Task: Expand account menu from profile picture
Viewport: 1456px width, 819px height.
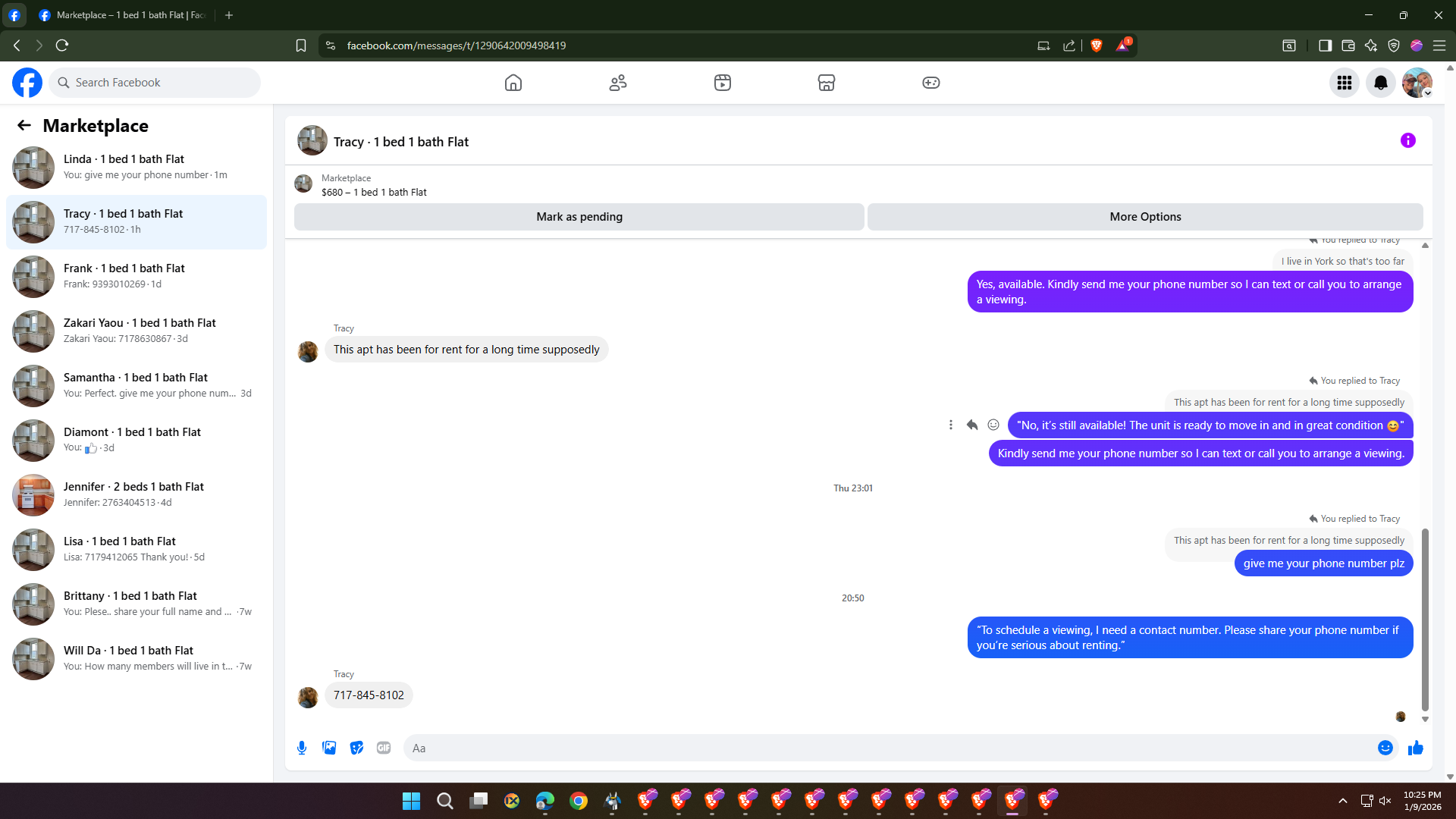Action: [x=1417, y=83]
